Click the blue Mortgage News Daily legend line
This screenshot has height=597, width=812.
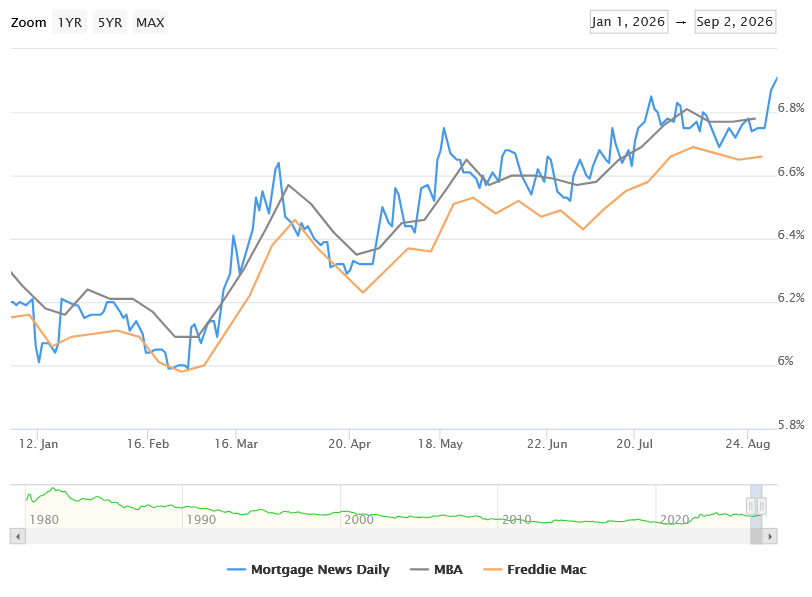click(236, 570)
